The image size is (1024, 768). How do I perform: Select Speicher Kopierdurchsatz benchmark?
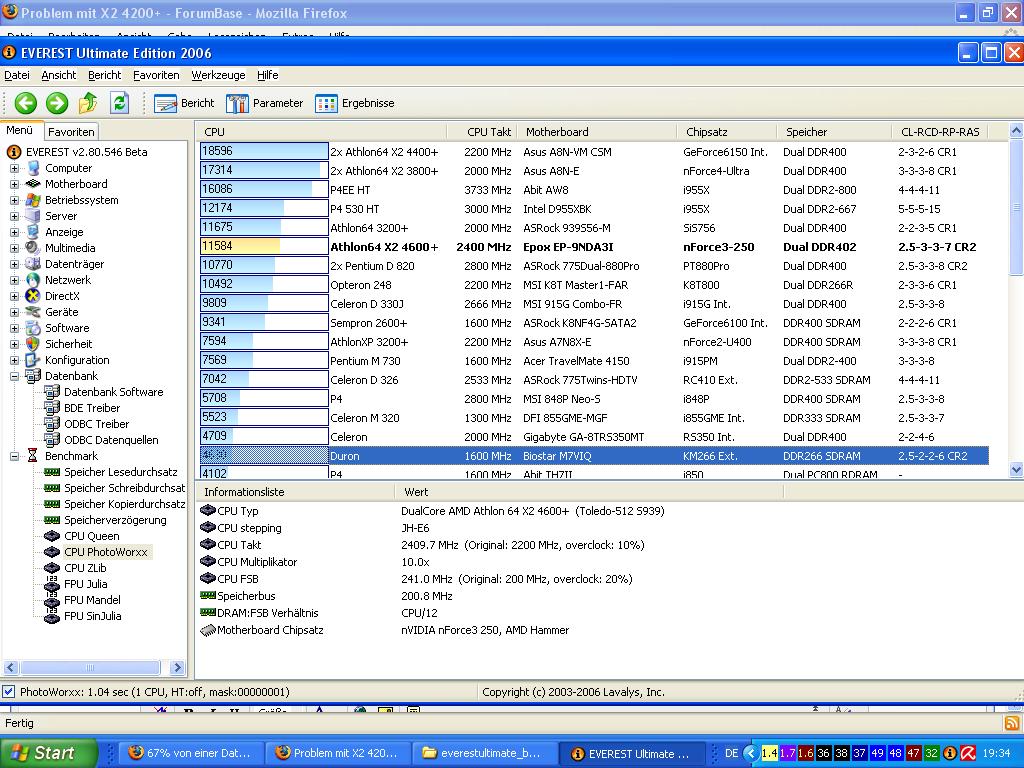coord(125,504)
